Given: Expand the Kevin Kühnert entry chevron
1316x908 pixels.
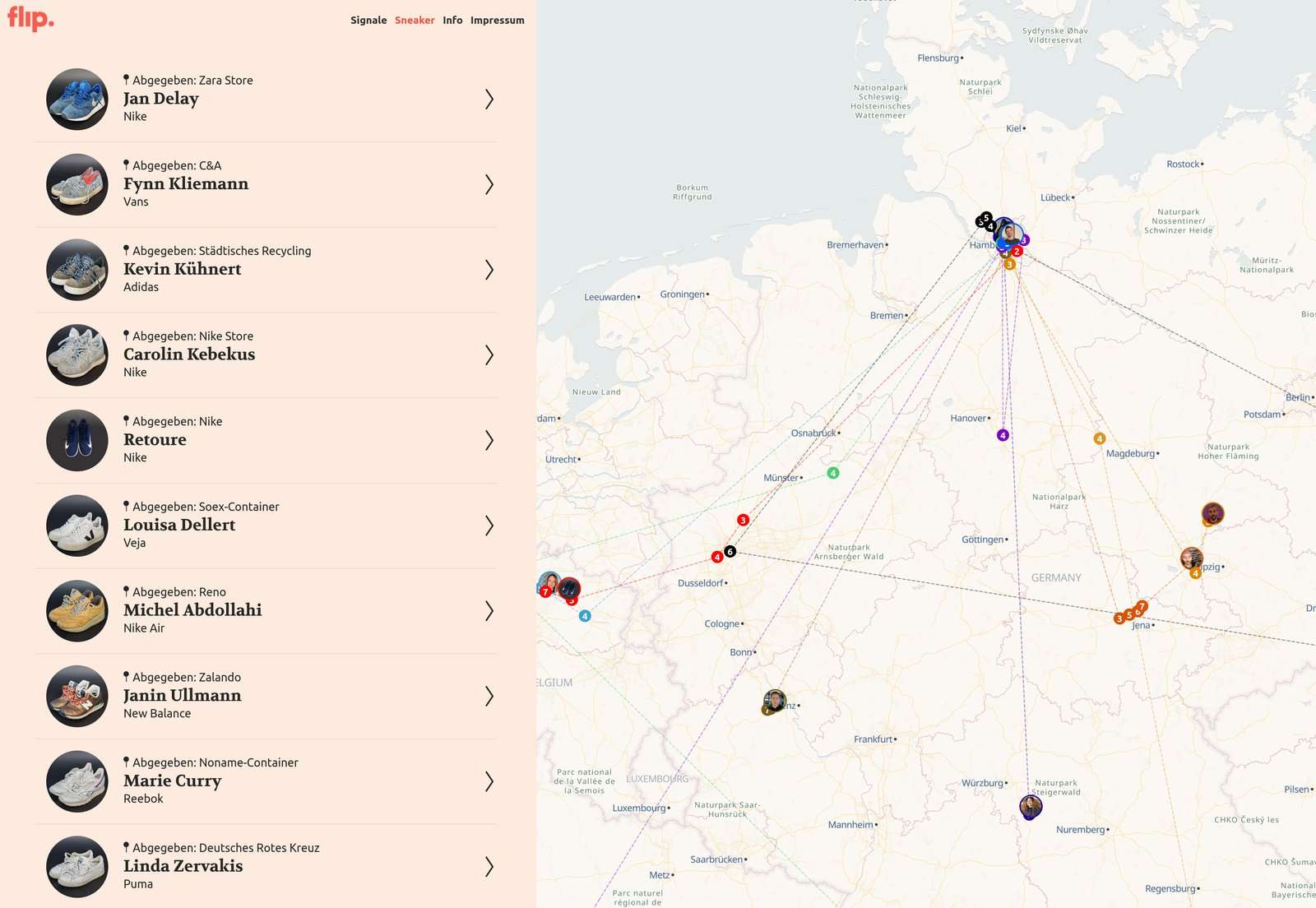Looking at the screenshot, I should tap(489, 270).
